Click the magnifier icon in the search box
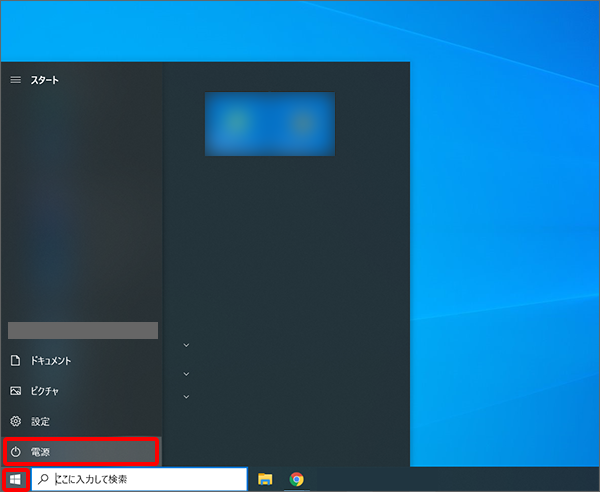The image size is (600, 492). coord(43,480)
